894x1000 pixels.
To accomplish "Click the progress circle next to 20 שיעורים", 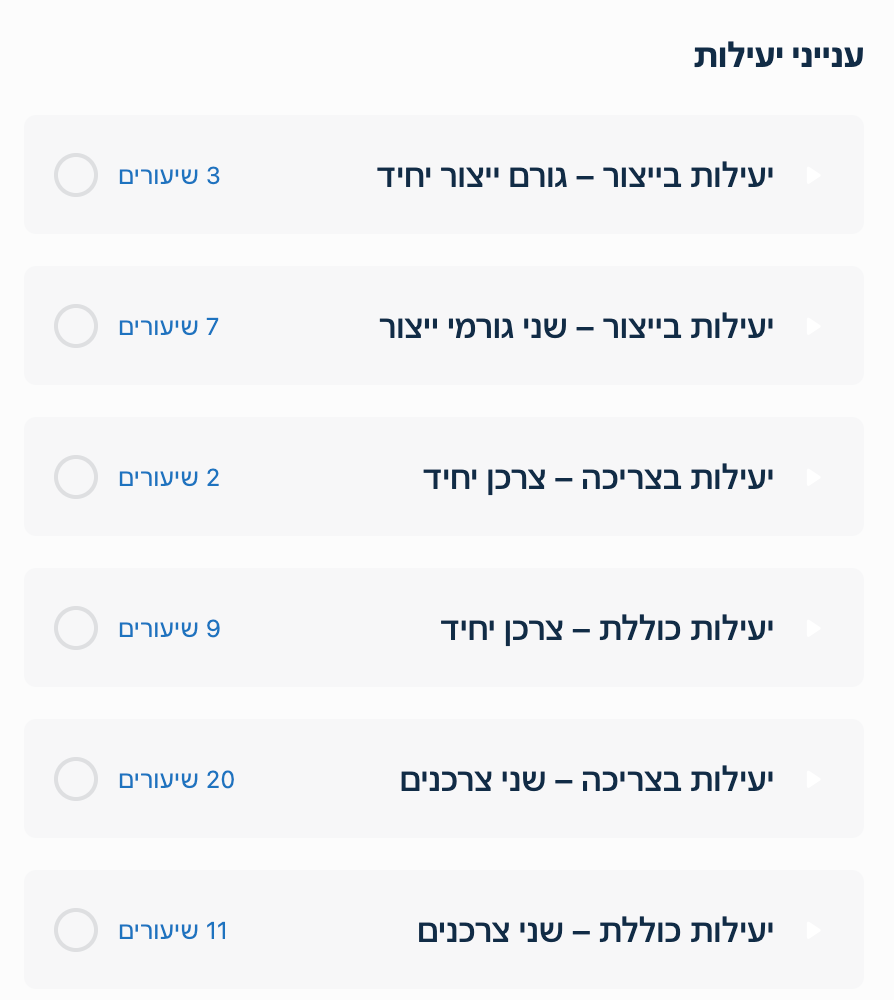I will point(76,780).
